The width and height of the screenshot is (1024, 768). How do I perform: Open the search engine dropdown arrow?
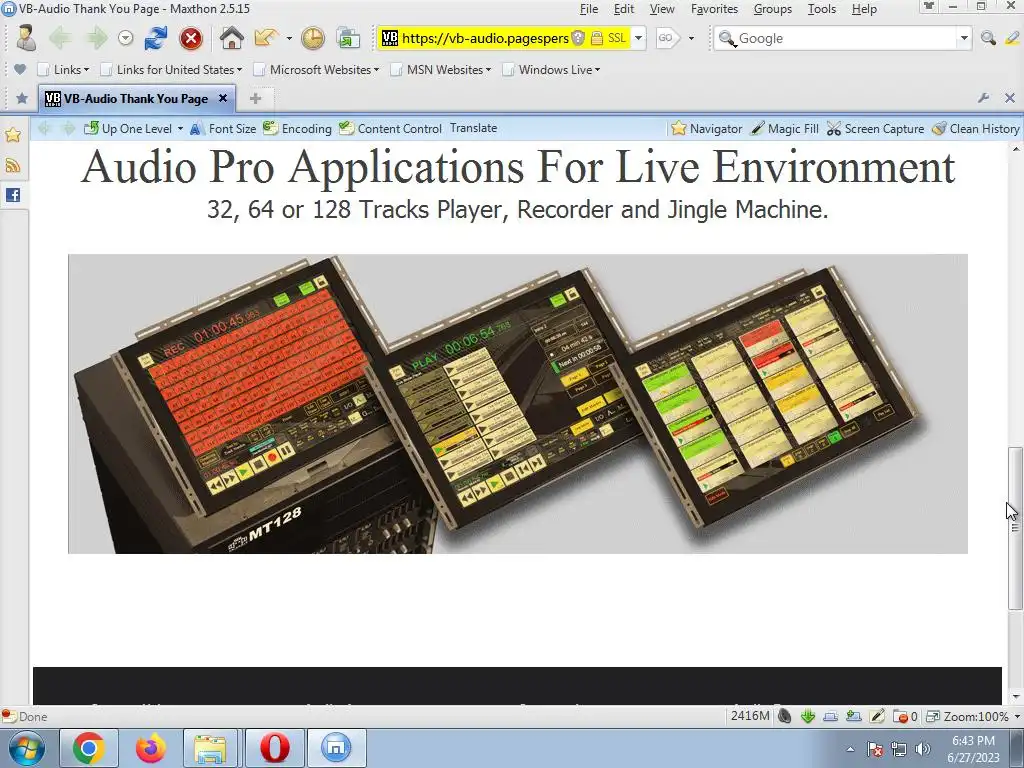pos(964,39)
